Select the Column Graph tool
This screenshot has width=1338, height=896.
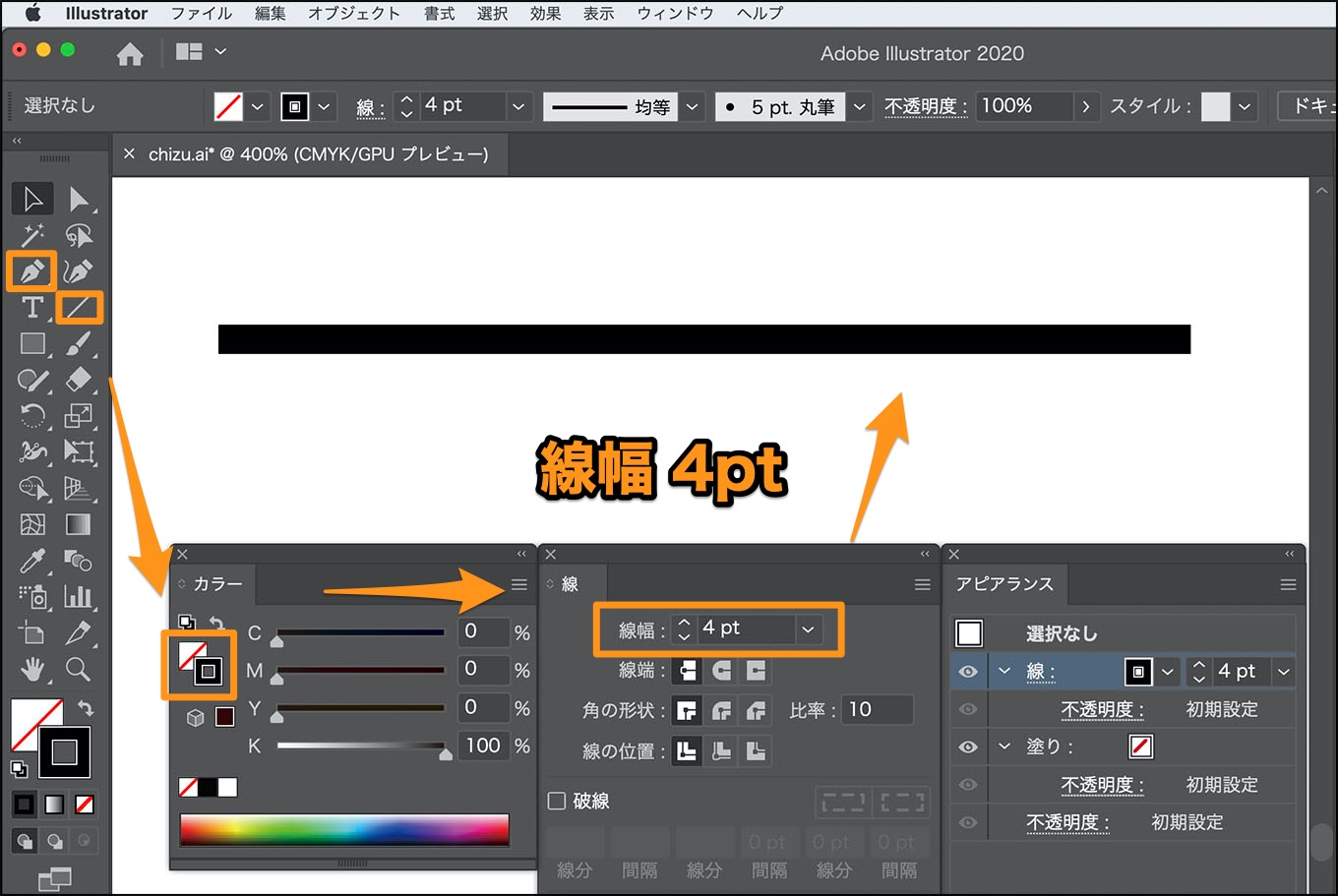click(x=79, y=596)
